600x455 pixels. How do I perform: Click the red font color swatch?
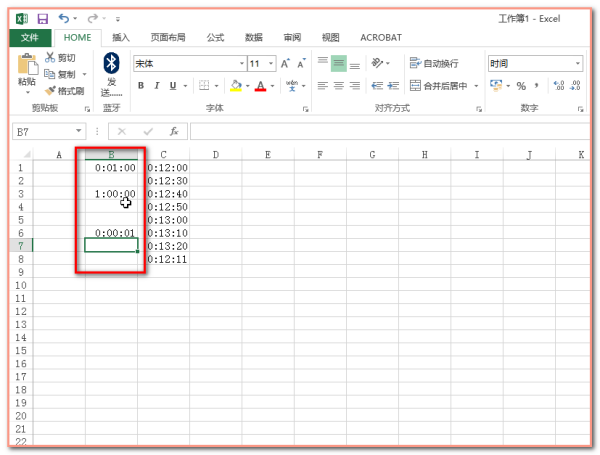pos(260,87)
